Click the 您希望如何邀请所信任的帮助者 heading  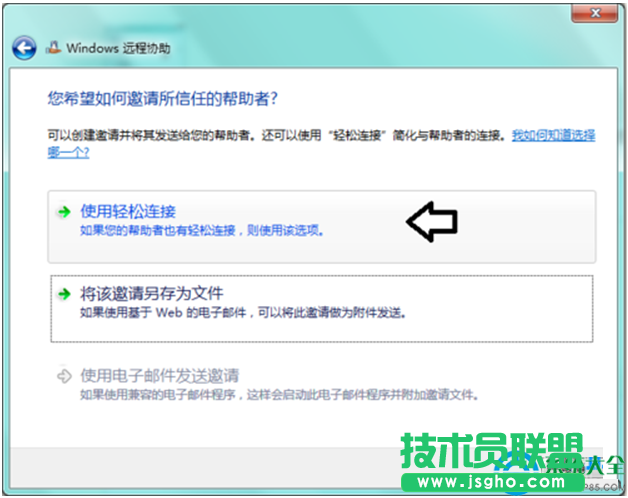(x=163, y=99)
